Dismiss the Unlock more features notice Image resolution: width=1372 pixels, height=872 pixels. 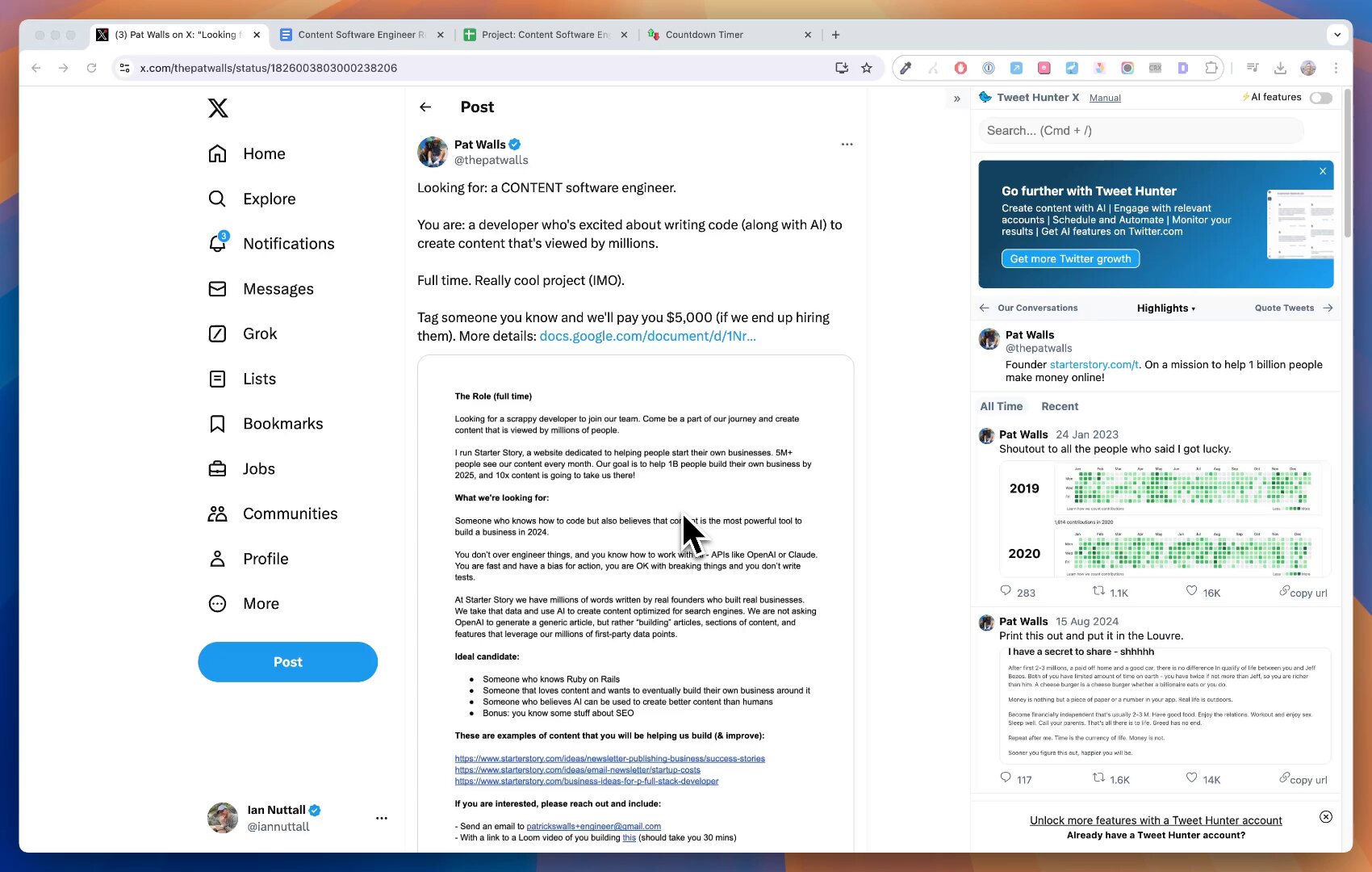pos(1326,817)
